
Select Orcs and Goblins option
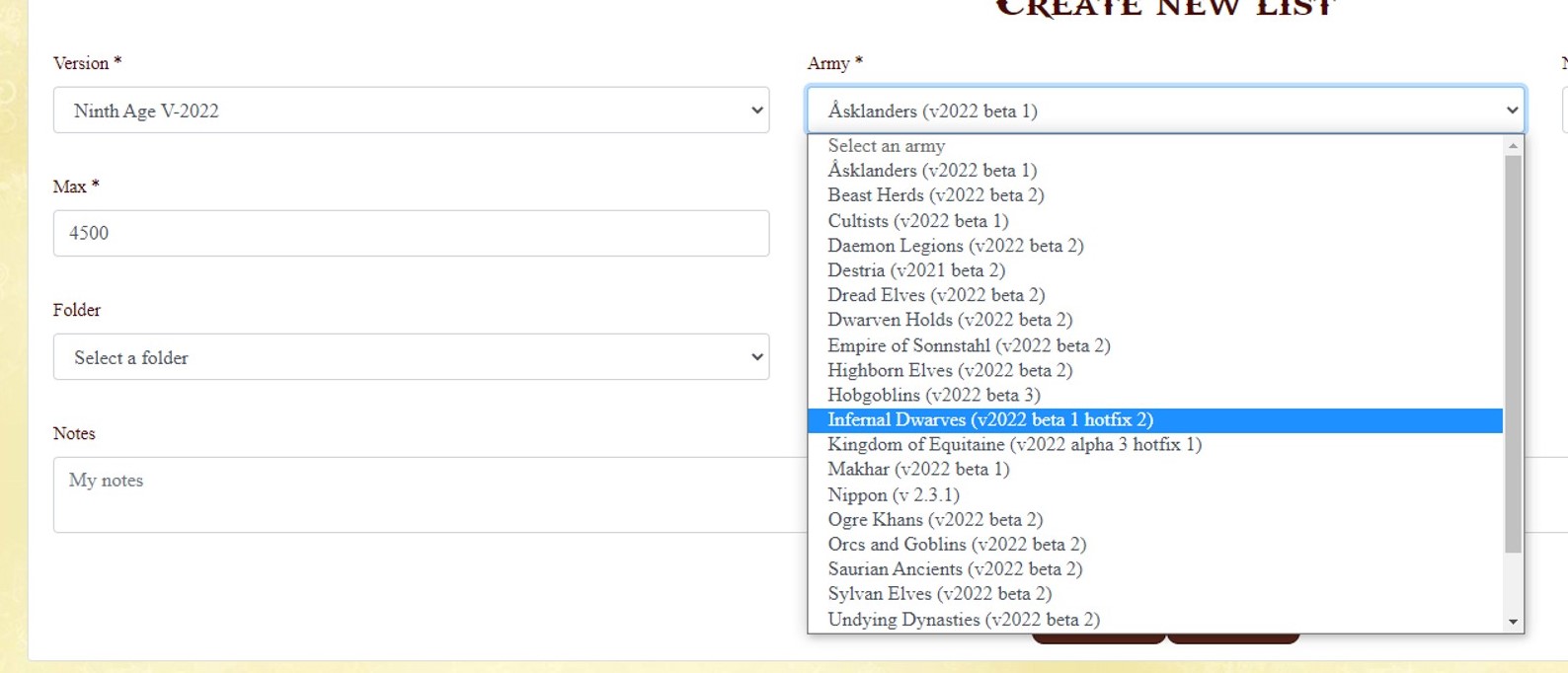tap(956, 545)
